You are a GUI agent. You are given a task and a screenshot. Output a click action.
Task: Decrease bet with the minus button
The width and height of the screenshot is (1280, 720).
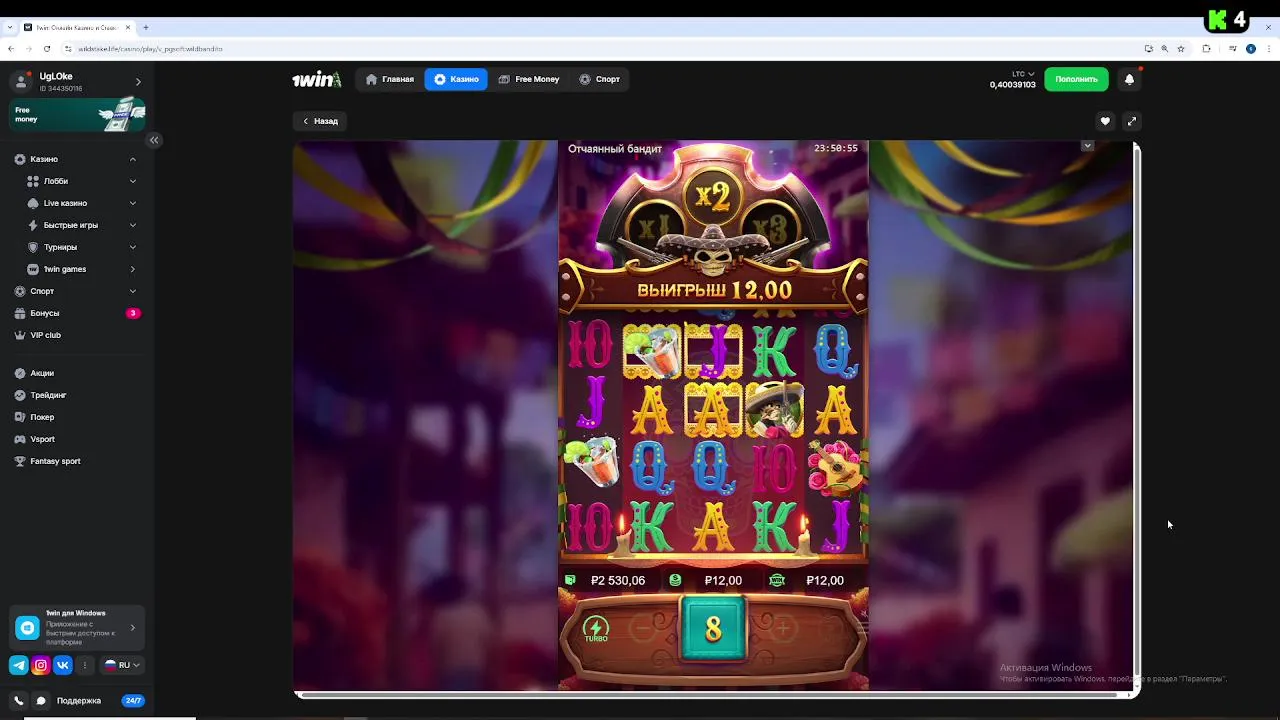tap(642, 629)
